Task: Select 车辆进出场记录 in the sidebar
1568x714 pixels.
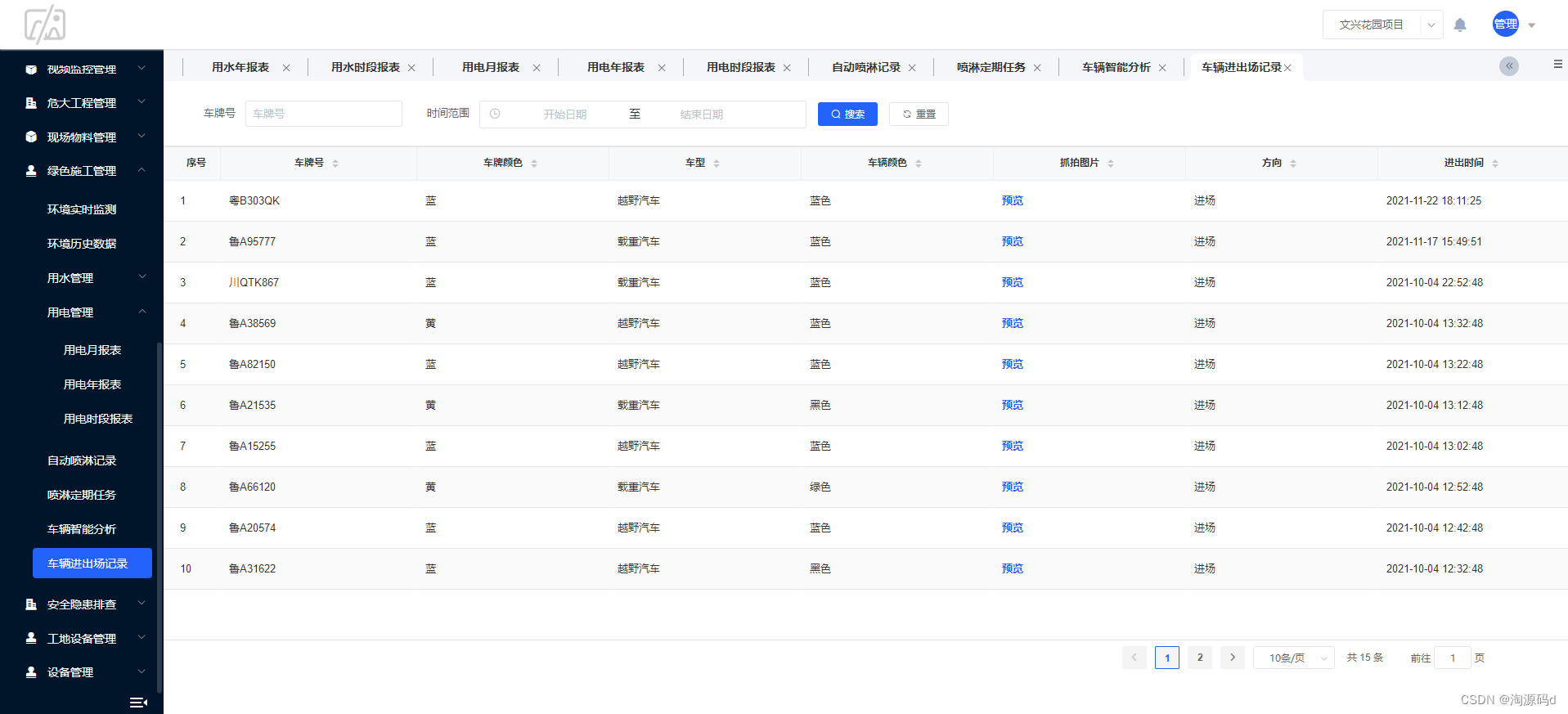Action: [x=92, y=564]
